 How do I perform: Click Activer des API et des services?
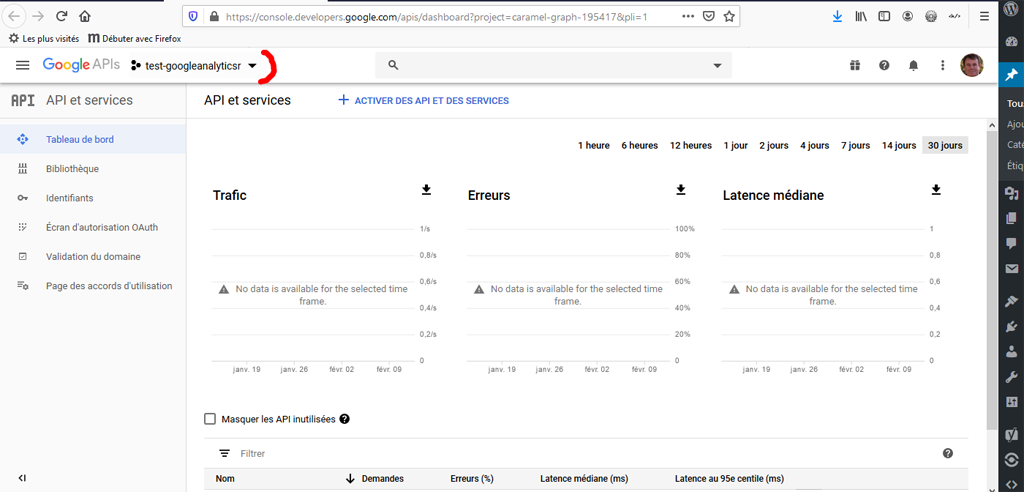423,101
